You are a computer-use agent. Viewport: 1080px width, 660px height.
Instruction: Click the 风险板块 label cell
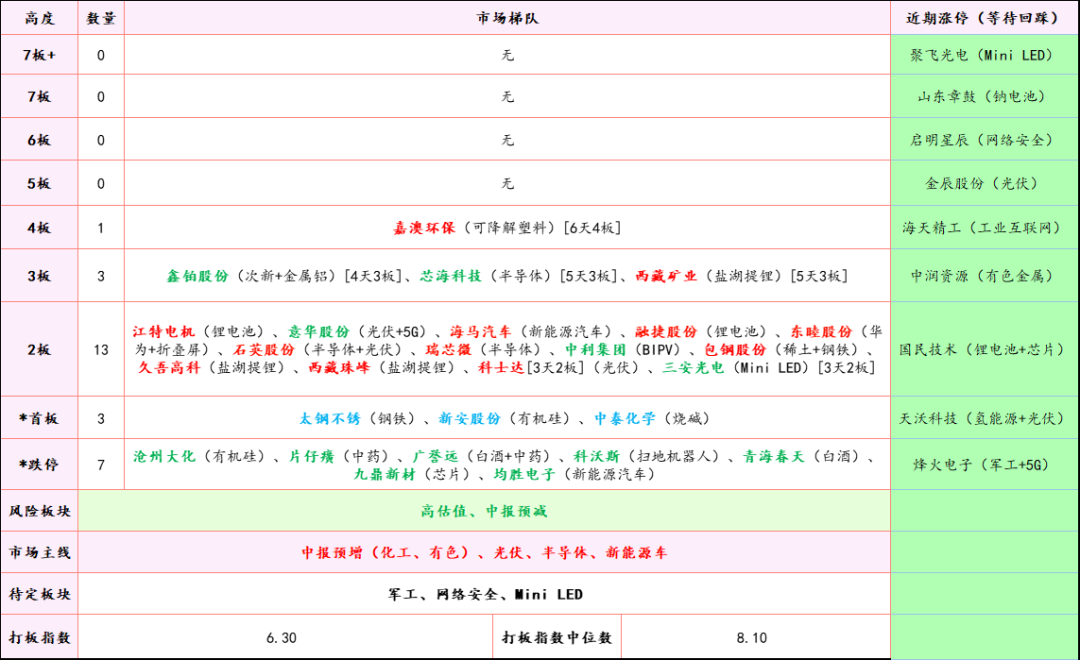39,511
